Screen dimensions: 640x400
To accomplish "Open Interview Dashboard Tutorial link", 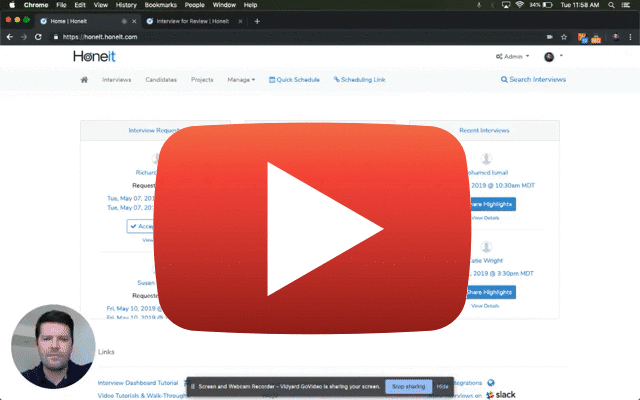I will pos(138,383).
